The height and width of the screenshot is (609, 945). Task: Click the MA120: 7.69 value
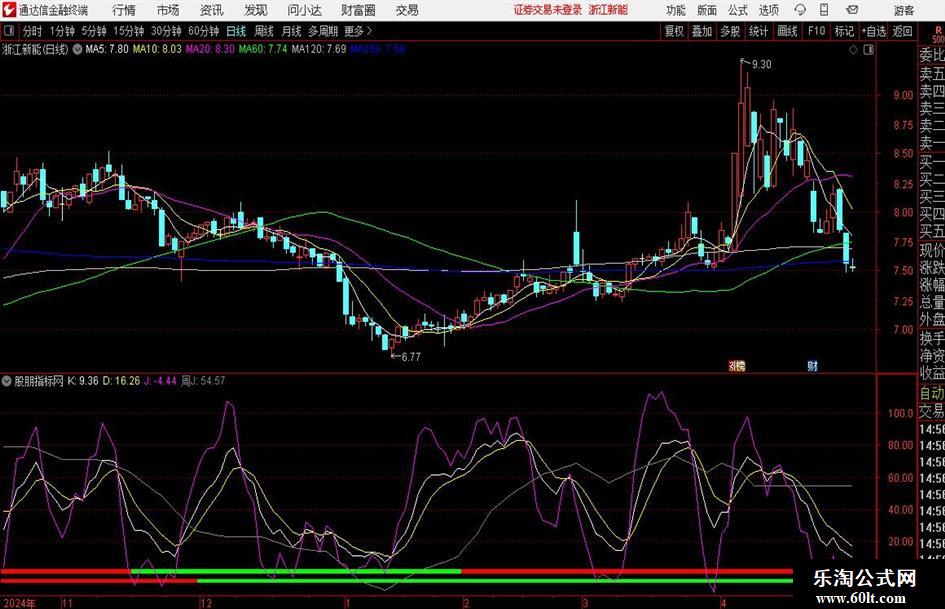coord(319,49)
